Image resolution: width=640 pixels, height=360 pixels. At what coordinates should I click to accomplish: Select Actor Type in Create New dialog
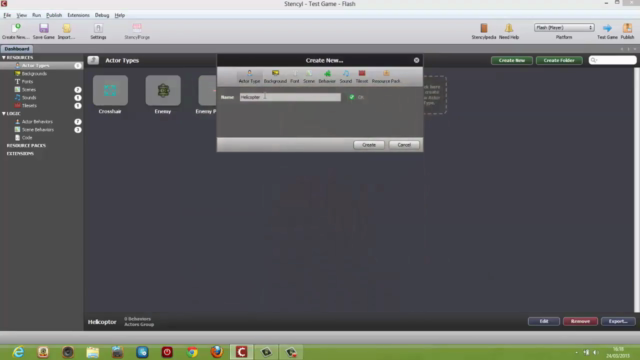[x=249, y=76]
